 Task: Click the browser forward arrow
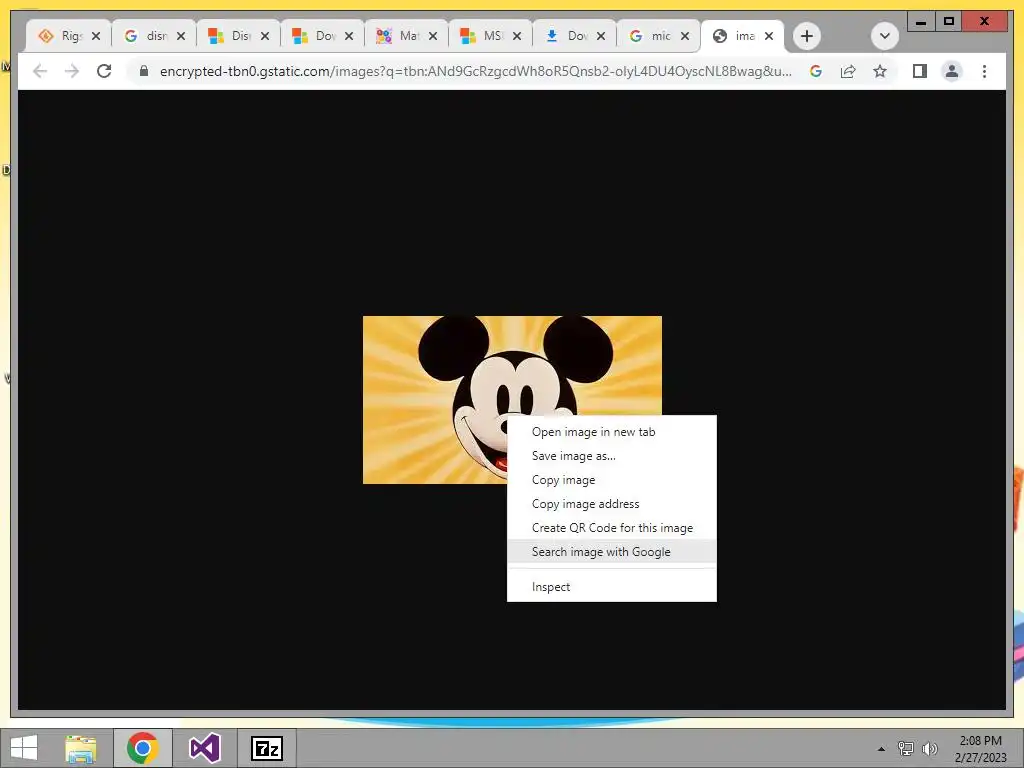pos(71,71)
